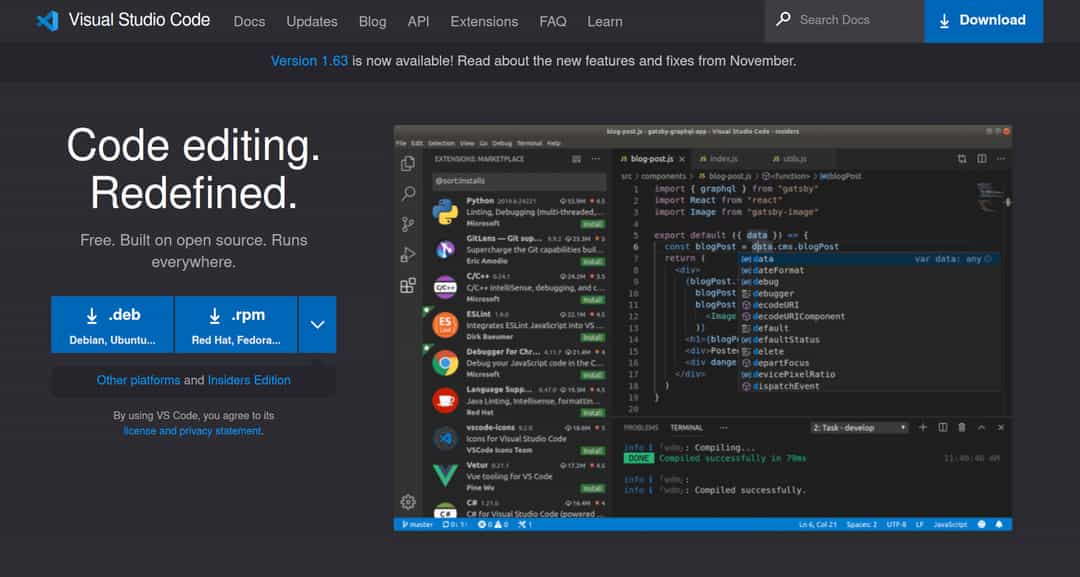
Task: Click the Explorer files icon in activity bar
Action: 408,163
